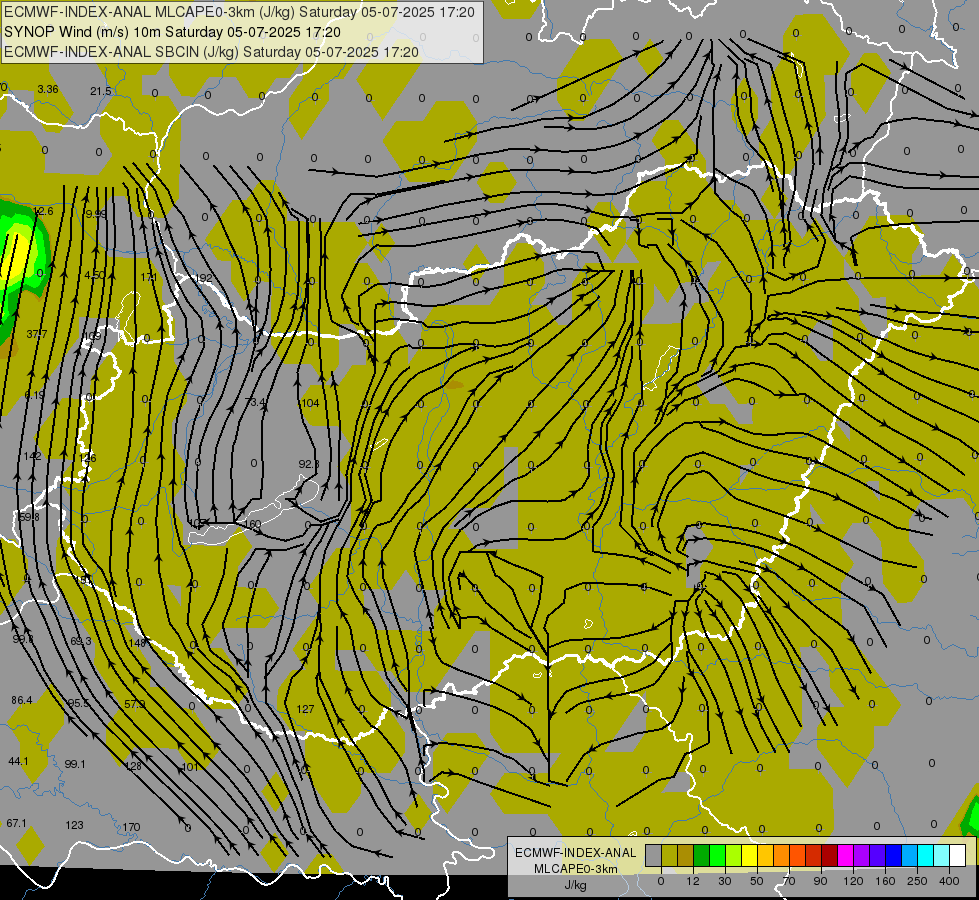Click the cyan legend swatch
The height and width of the screenshot is (900, 979).
[927, 855]
